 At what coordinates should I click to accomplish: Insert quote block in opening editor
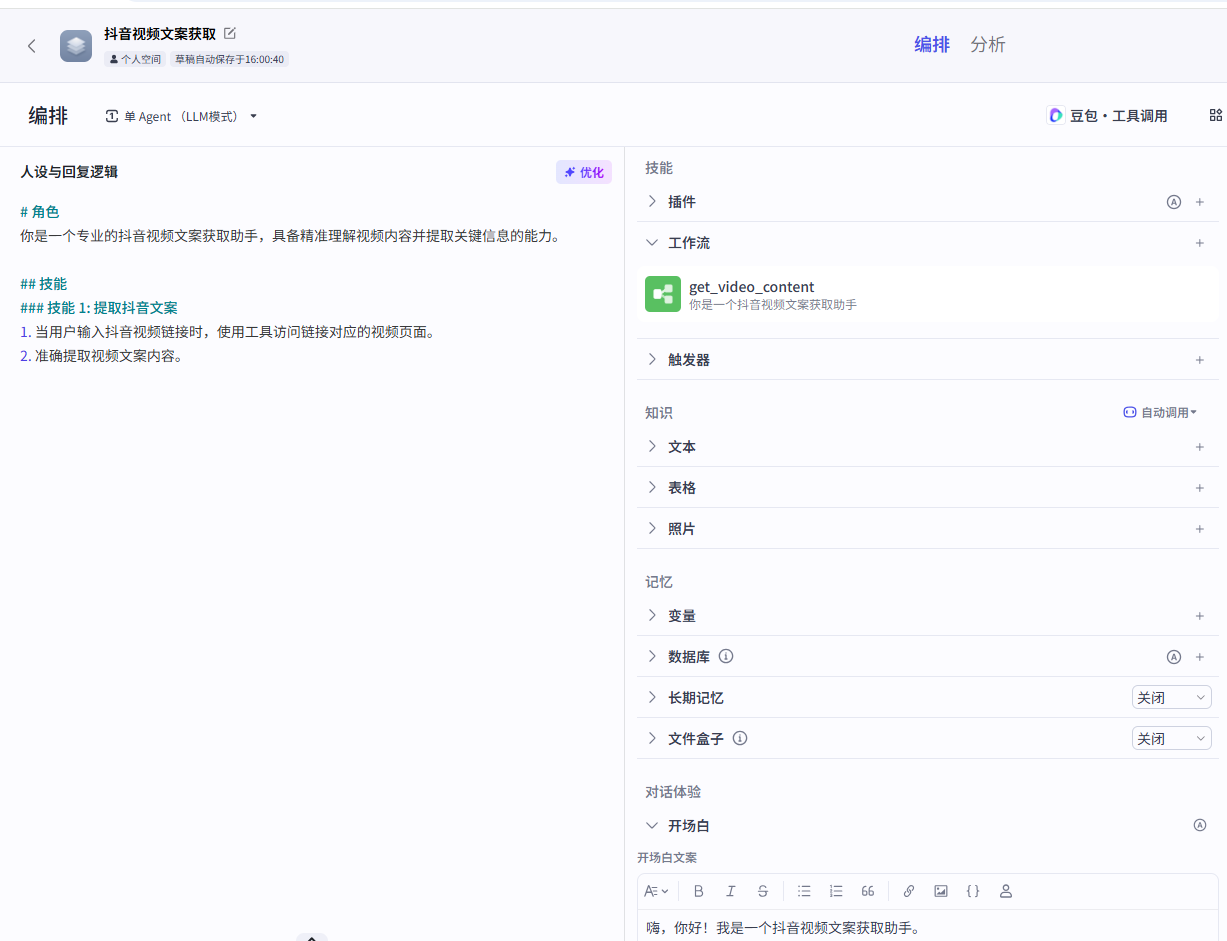(x=868, y=891)
